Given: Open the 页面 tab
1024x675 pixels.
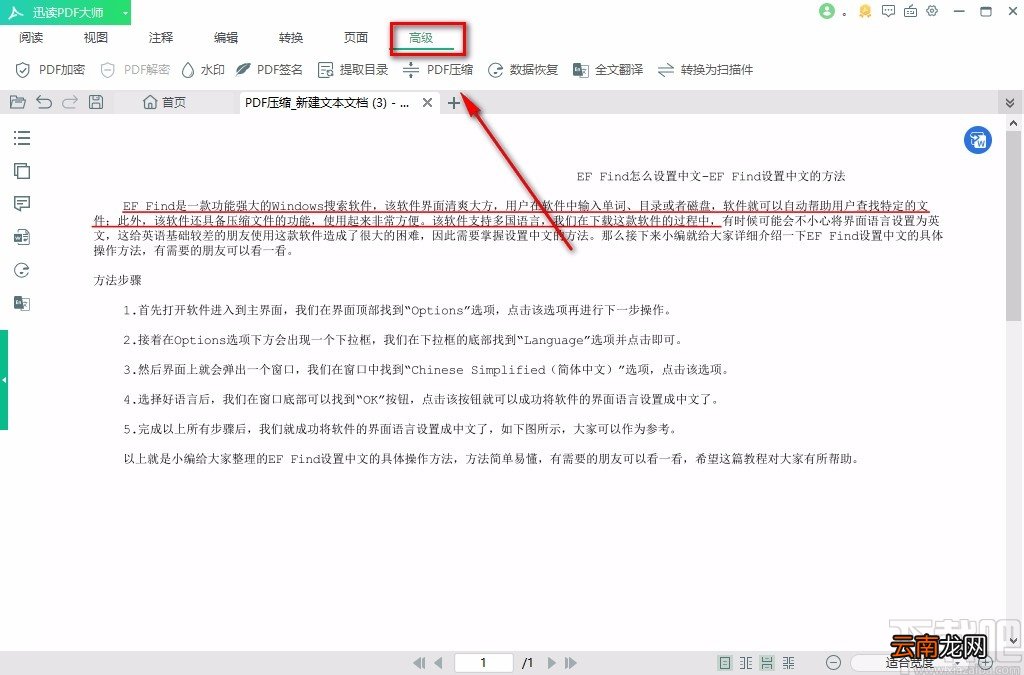Looking at the screenshot, I should pos(356,37).
